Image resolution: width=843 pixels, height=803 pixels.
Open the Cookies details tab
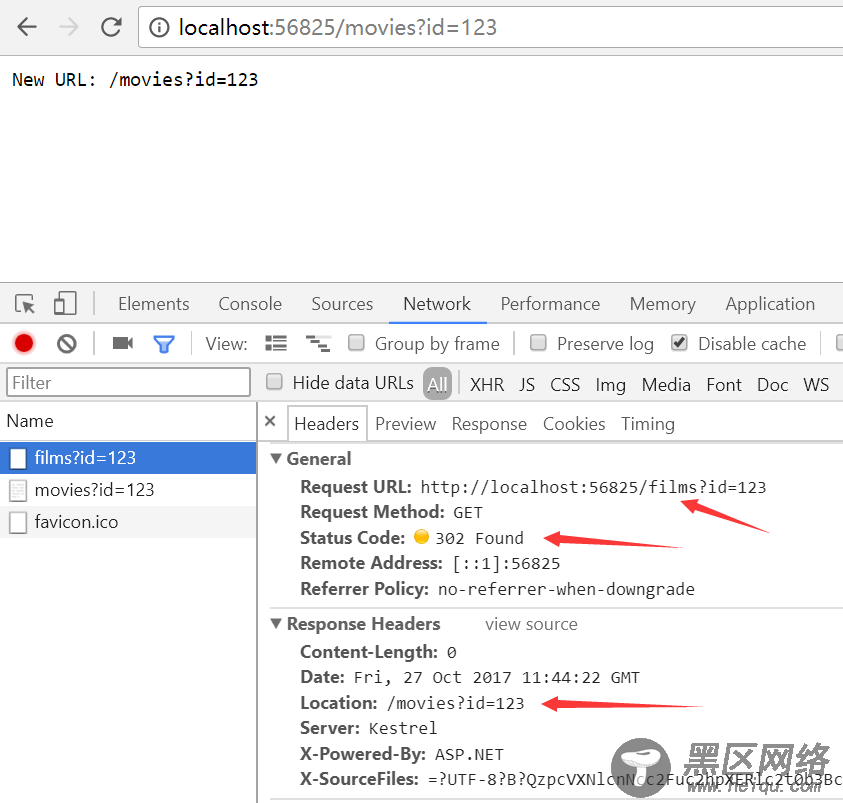tap(574, 424)
